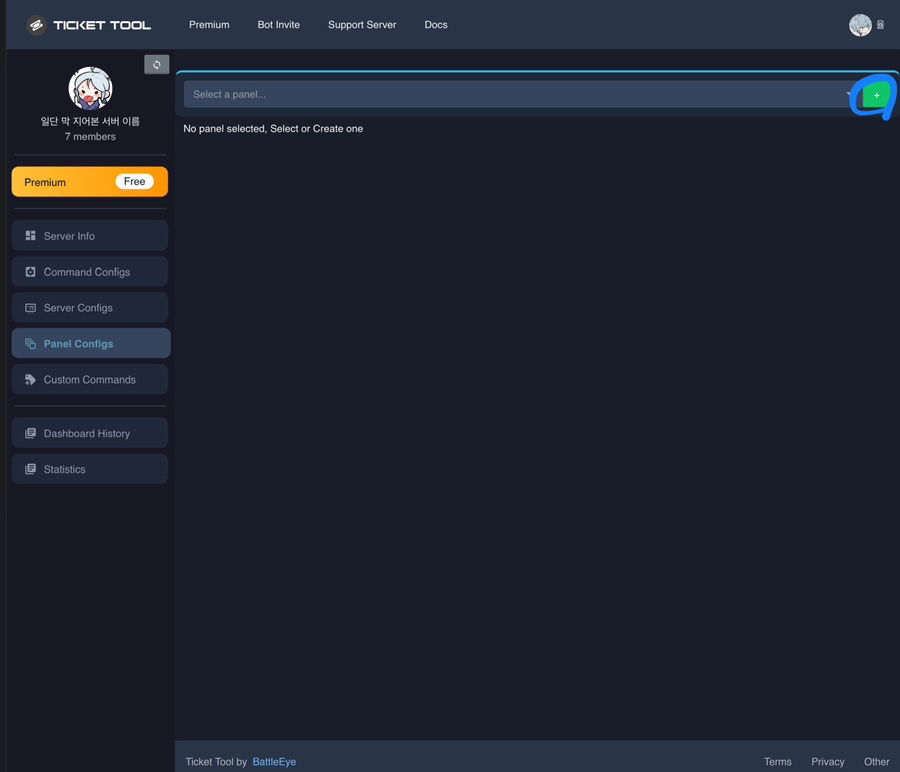Viewport: 900px width, 772px height.
Task: Click the username text beside top avatar
Action: click(880, 25)
